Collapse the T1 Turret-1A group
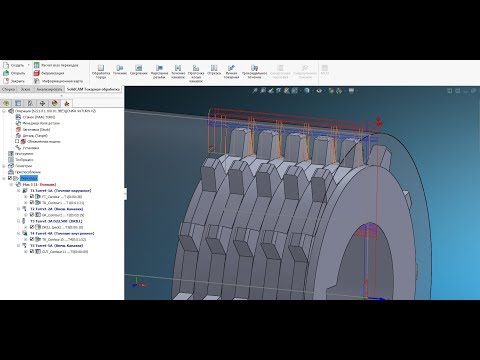The image size is (480, 360). tap(19, 191)
